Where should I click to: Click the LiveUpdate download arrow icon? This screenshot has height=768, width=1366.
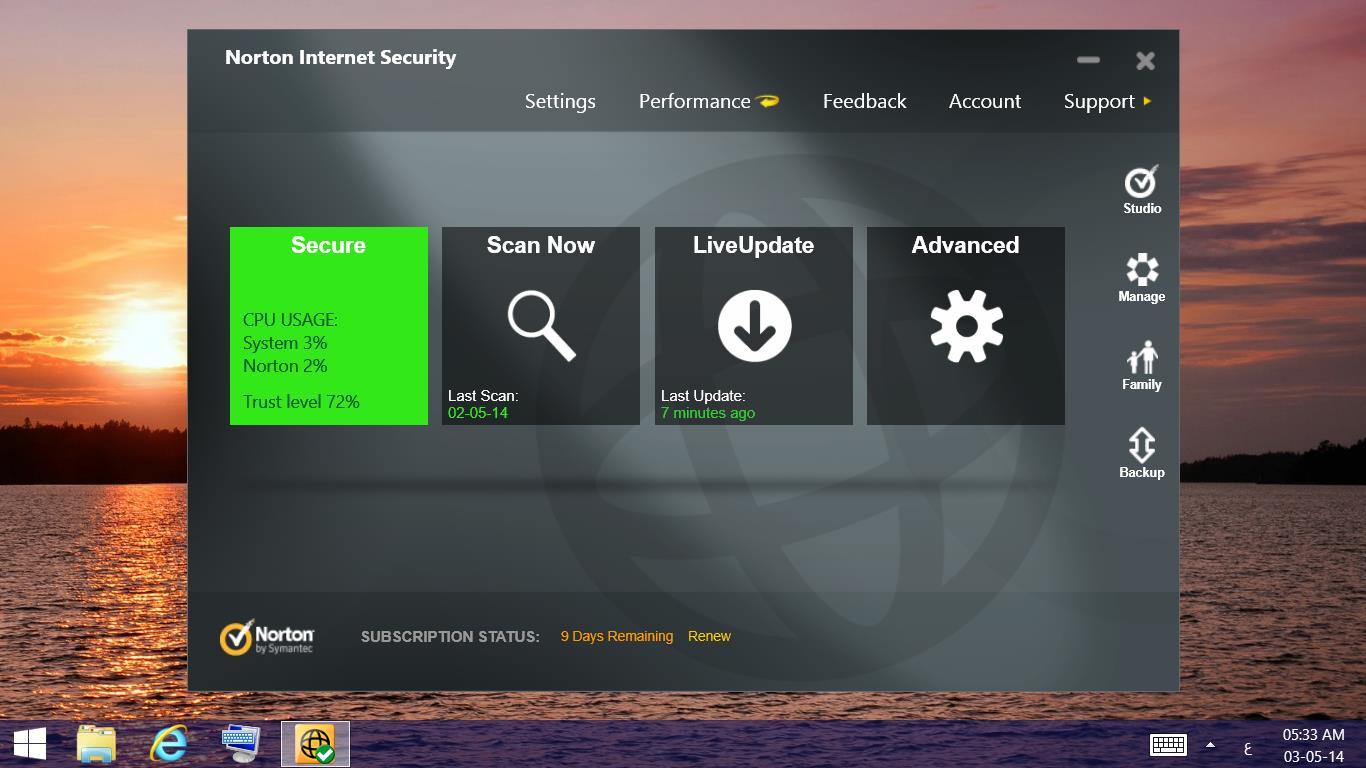(754, 326)
